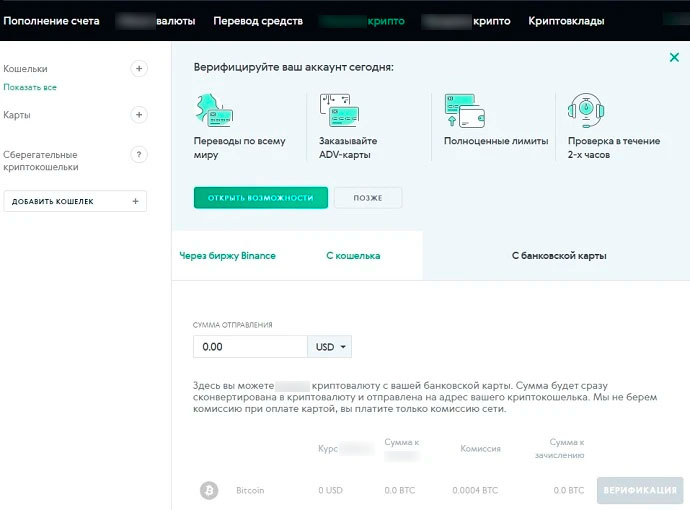The width and height of the screenshot is (690, 510).
Task: Click the full limits icon
Action: pyautogui.click(x=464, y=109)
